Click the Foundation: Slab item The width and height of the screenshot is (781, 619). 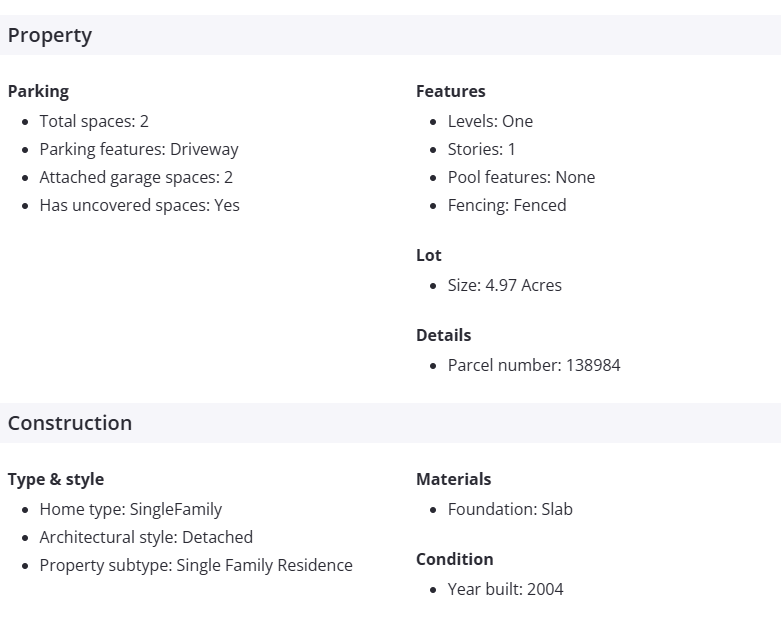tap(510, 509)
